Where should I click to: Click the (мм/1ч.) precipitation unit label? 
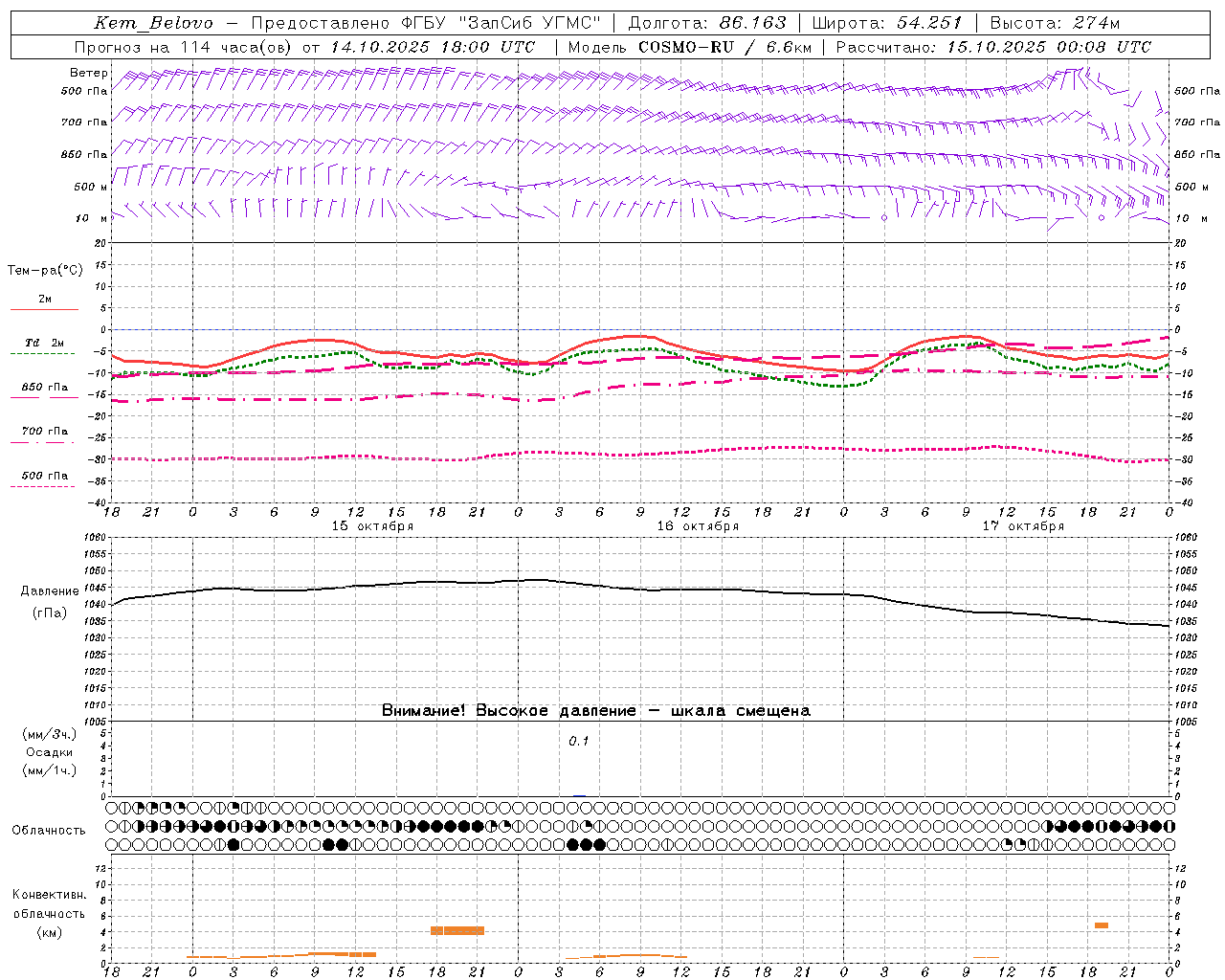pos(49,770)
